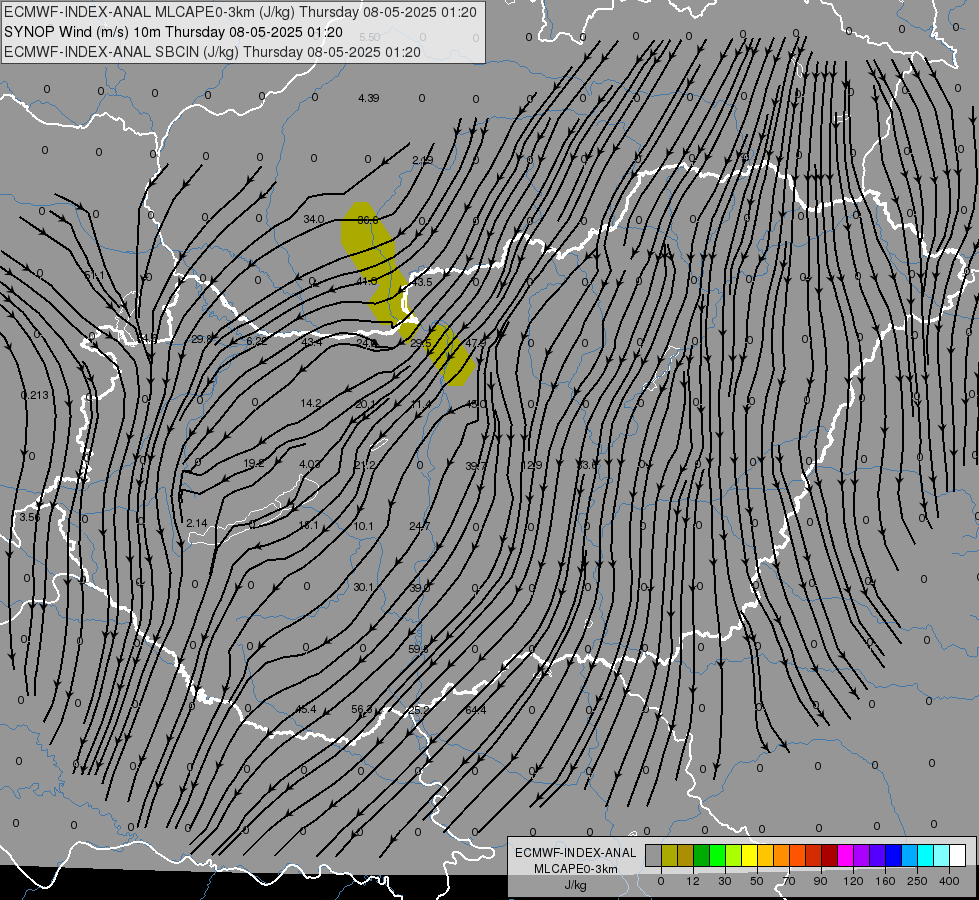Click the olive-yellow swatch after the 0 mark
Image resolution: width=979 pixels, height=900 pixels.
[x=669, y=855]
